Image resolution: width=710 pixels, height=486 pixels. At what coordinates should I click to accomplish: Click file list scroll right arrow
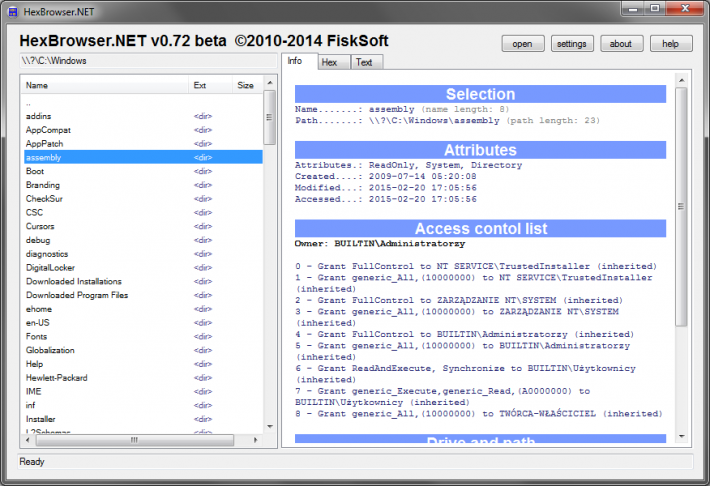255,440
